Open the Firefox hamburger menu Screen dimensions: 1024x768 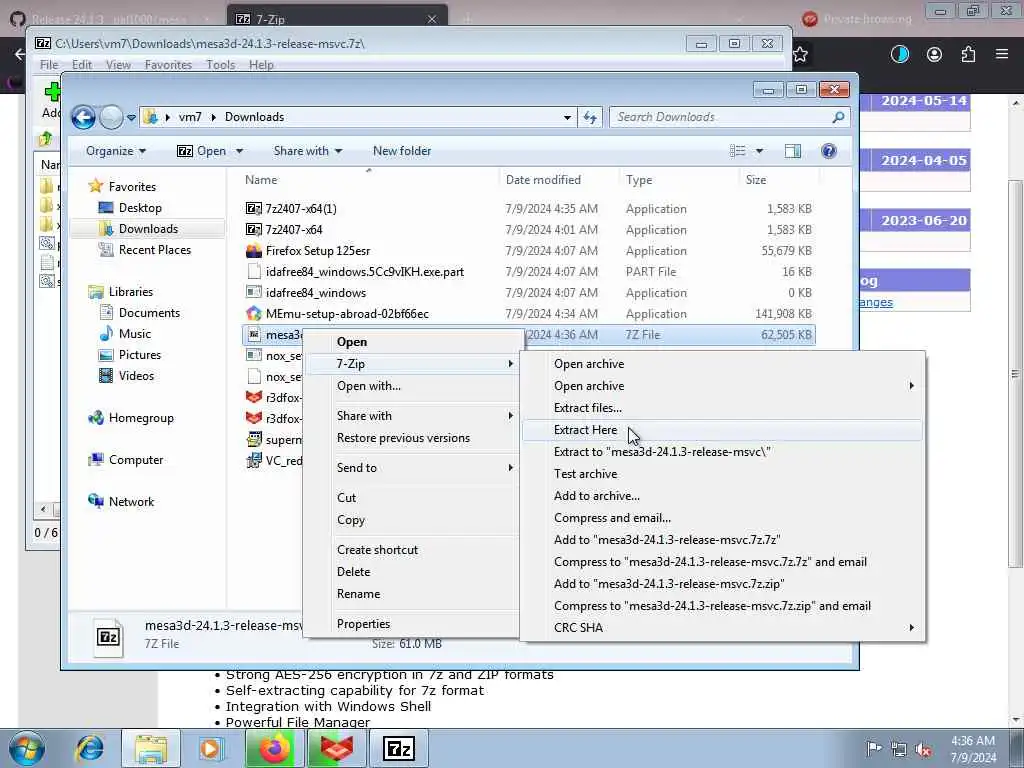tap(1002, 55)
